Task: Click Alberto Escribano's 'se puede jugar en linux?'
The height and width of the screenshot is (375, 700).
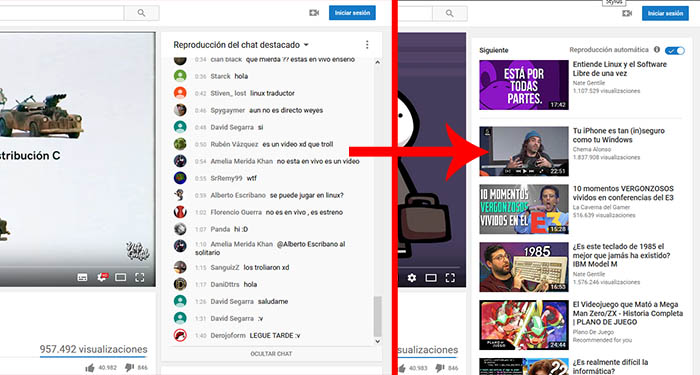Action: (307, 195)
